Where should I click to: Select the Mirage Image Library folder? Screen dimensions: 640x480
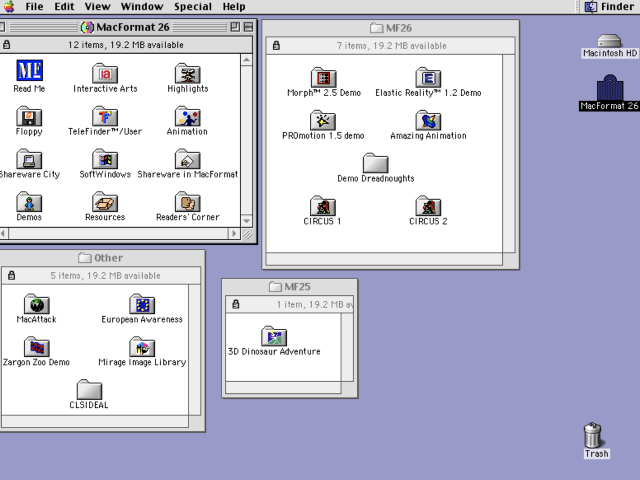142,347
